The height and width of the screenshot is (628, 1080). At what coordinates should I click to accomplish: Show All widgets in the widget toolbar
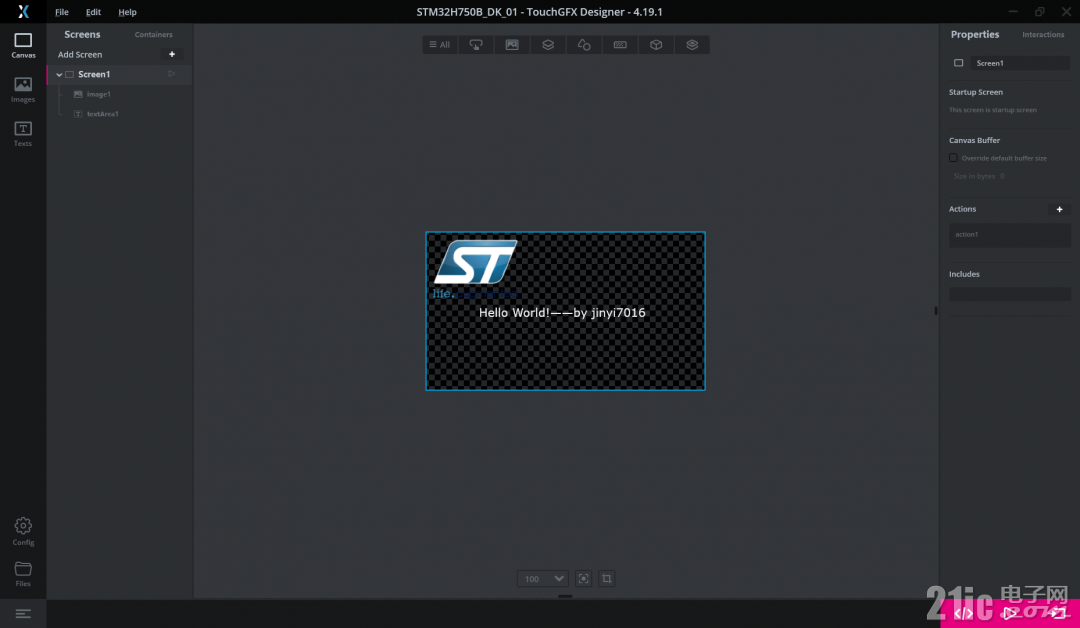[439, 45]
